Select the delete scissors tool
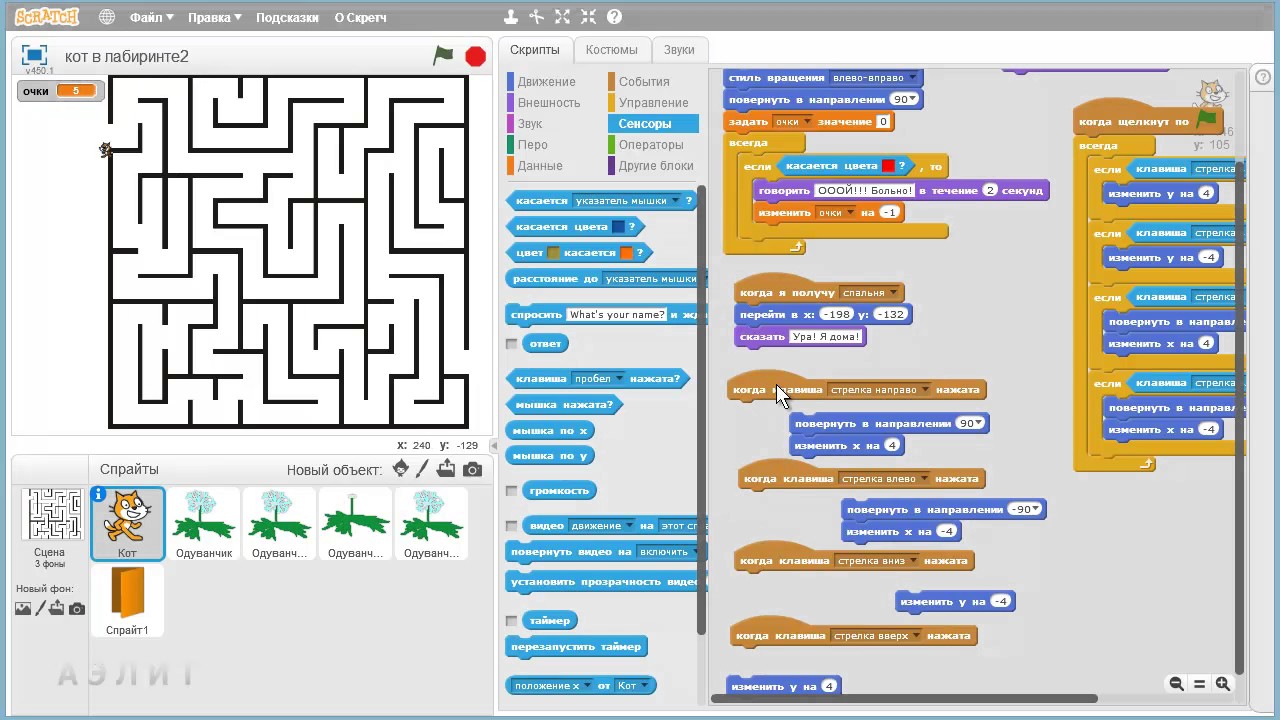Image resolution: width=1280 pixels, height=720 pixels. tap(537, 17)
